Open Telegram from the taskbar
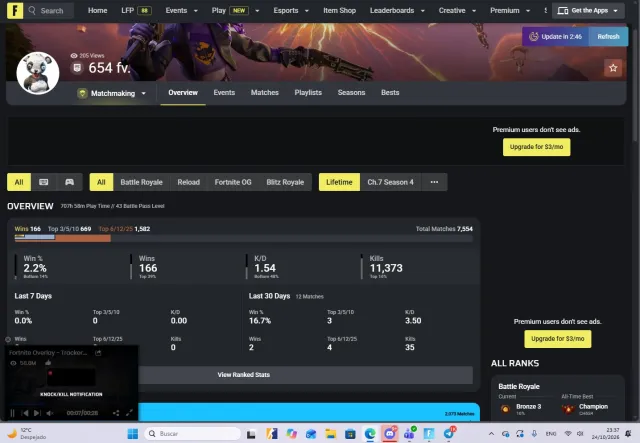Viewport: 640px width, 443px height. [449, 434]
